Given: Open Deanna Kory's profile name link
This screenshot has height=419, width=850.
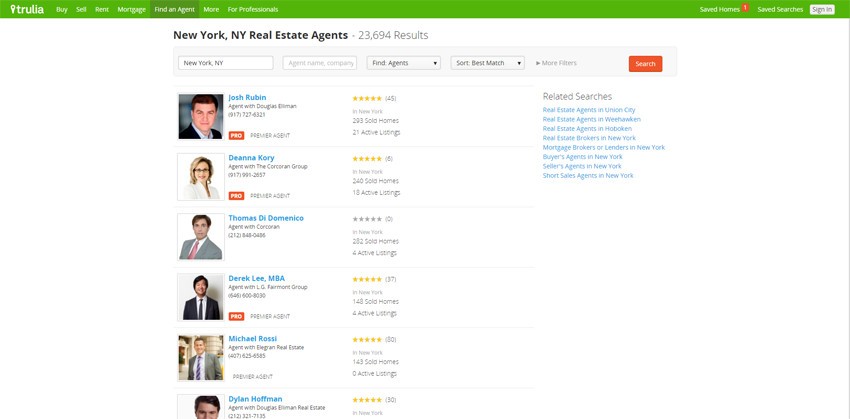Looking at the screenshot, I should click(251, 157).
